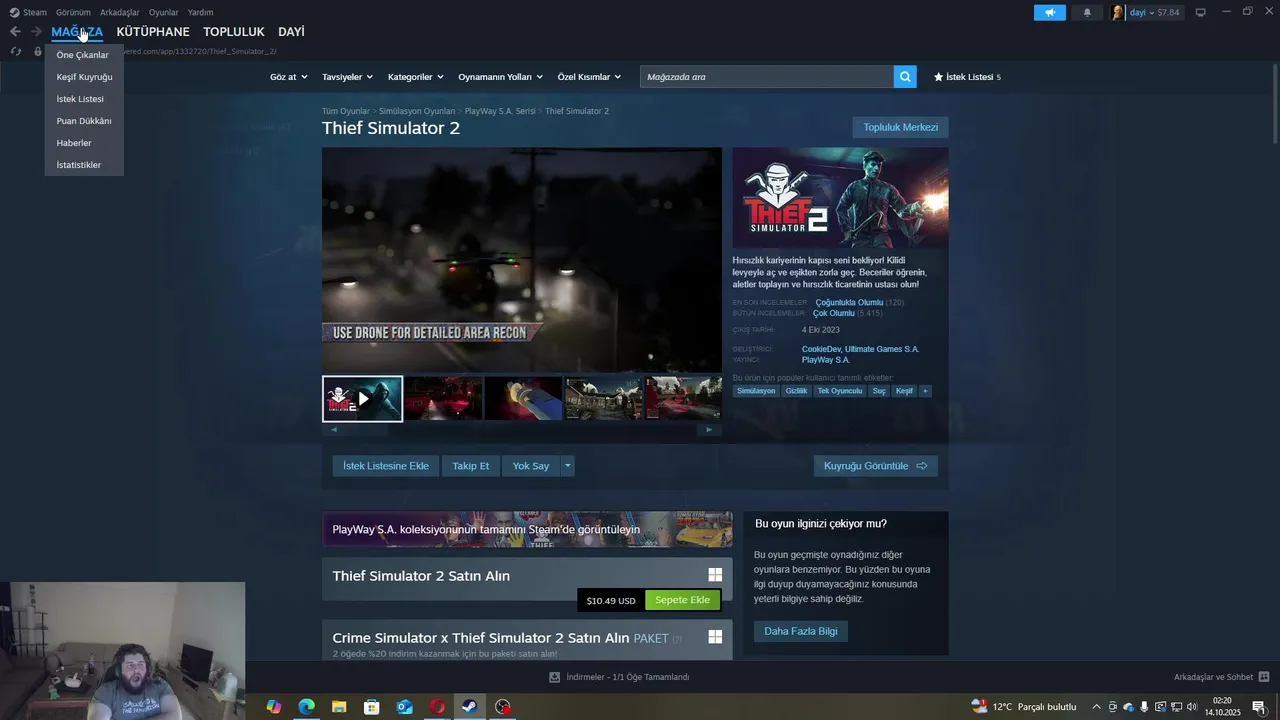Click the Yok Say button
Screen dimensions: 1280x720
(x=531, y=466)
